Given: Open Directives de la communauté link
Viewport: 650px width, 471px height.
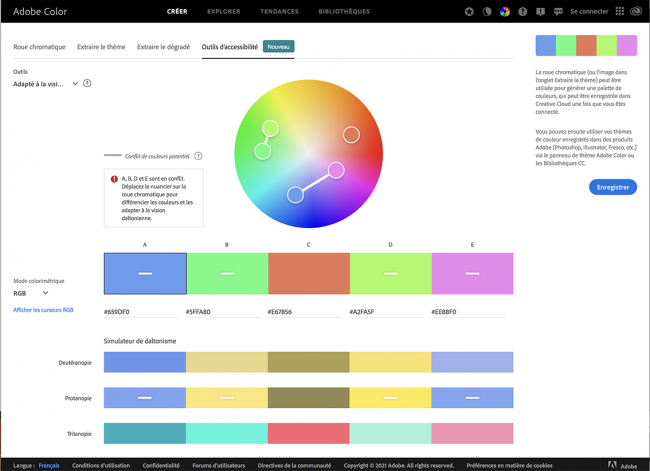Looking at the screenshot, I should point(294,466).
